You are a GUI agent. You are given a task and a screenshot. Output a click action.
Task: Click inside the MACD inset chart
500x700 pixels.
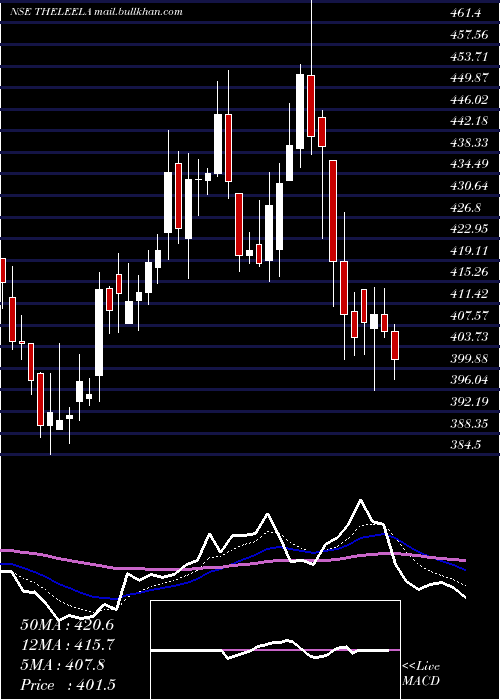[x=275, y=650]
